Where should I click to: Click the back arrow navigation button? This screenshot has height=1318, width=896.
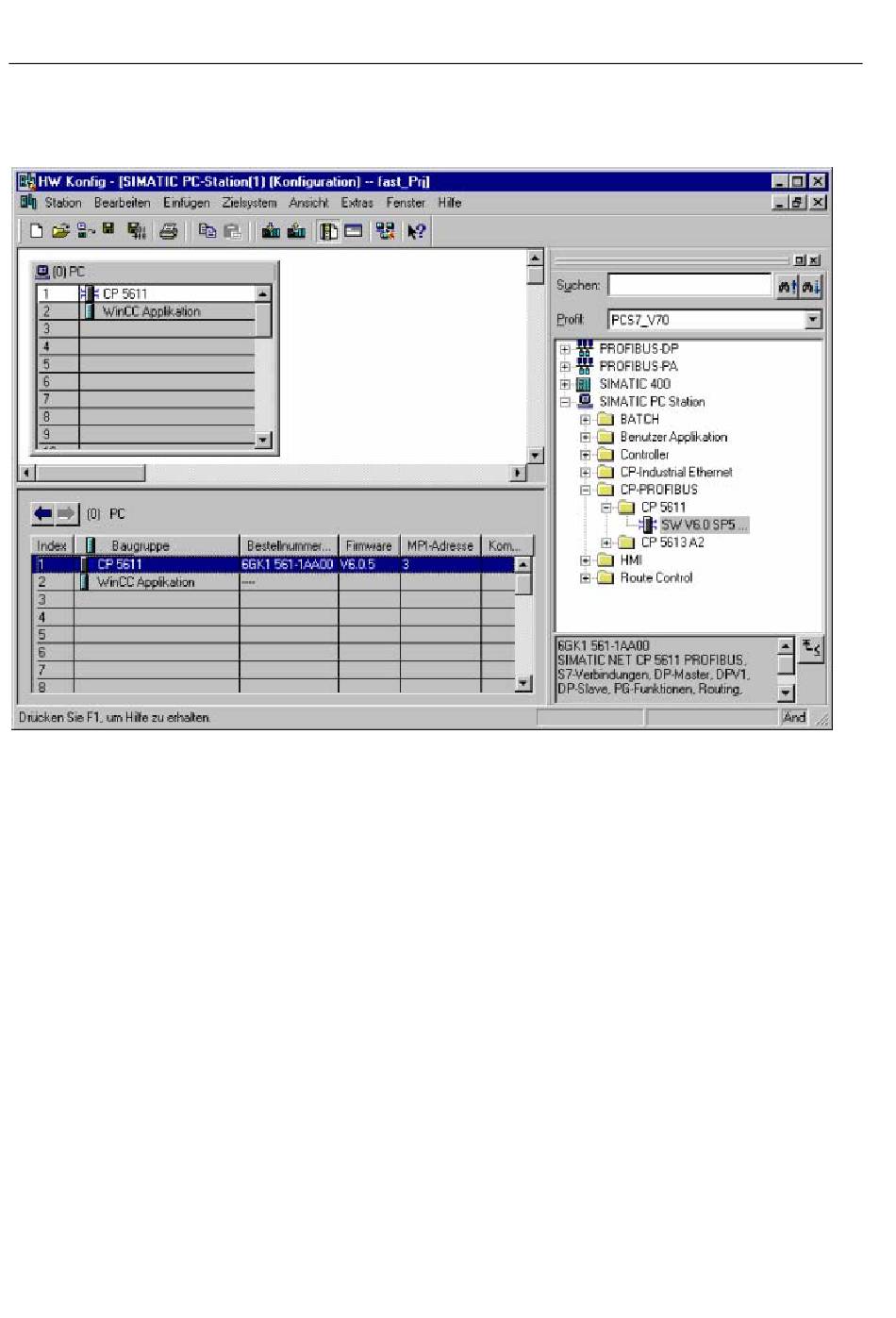pos(42,513)
